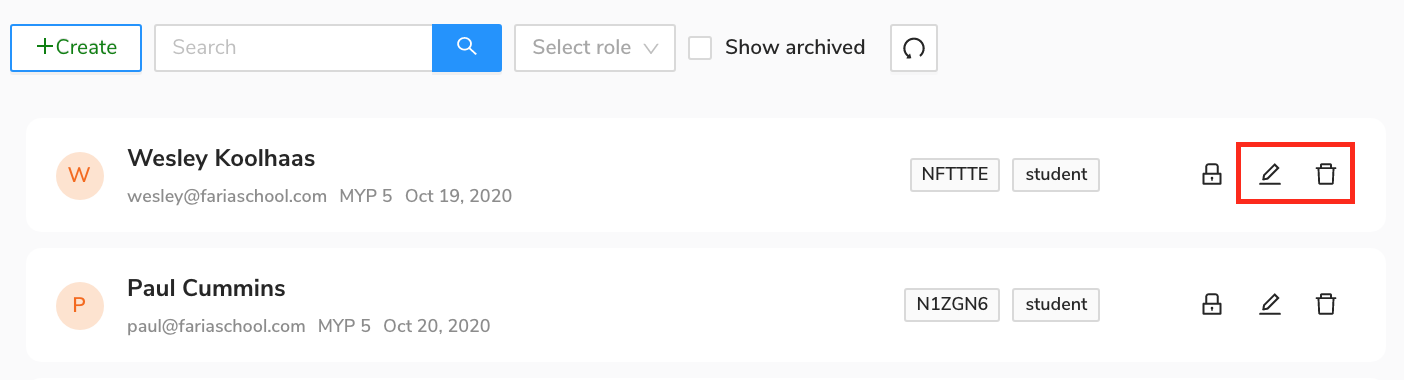1404x380 pixels.
Task: Click Paul's student role tag
Action: [x=1056, y=304]
